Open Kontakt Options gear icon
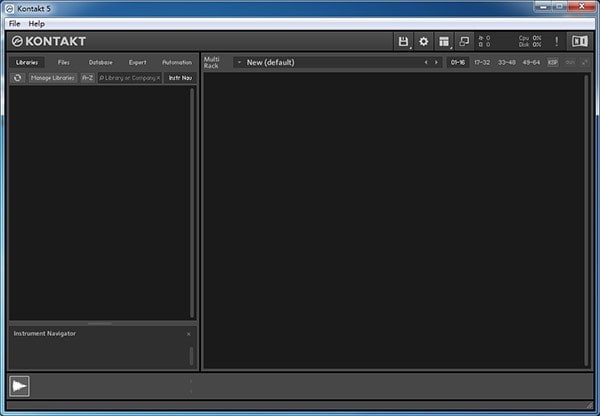The height and width of the screenshot is (416, 600). [424, 41]
